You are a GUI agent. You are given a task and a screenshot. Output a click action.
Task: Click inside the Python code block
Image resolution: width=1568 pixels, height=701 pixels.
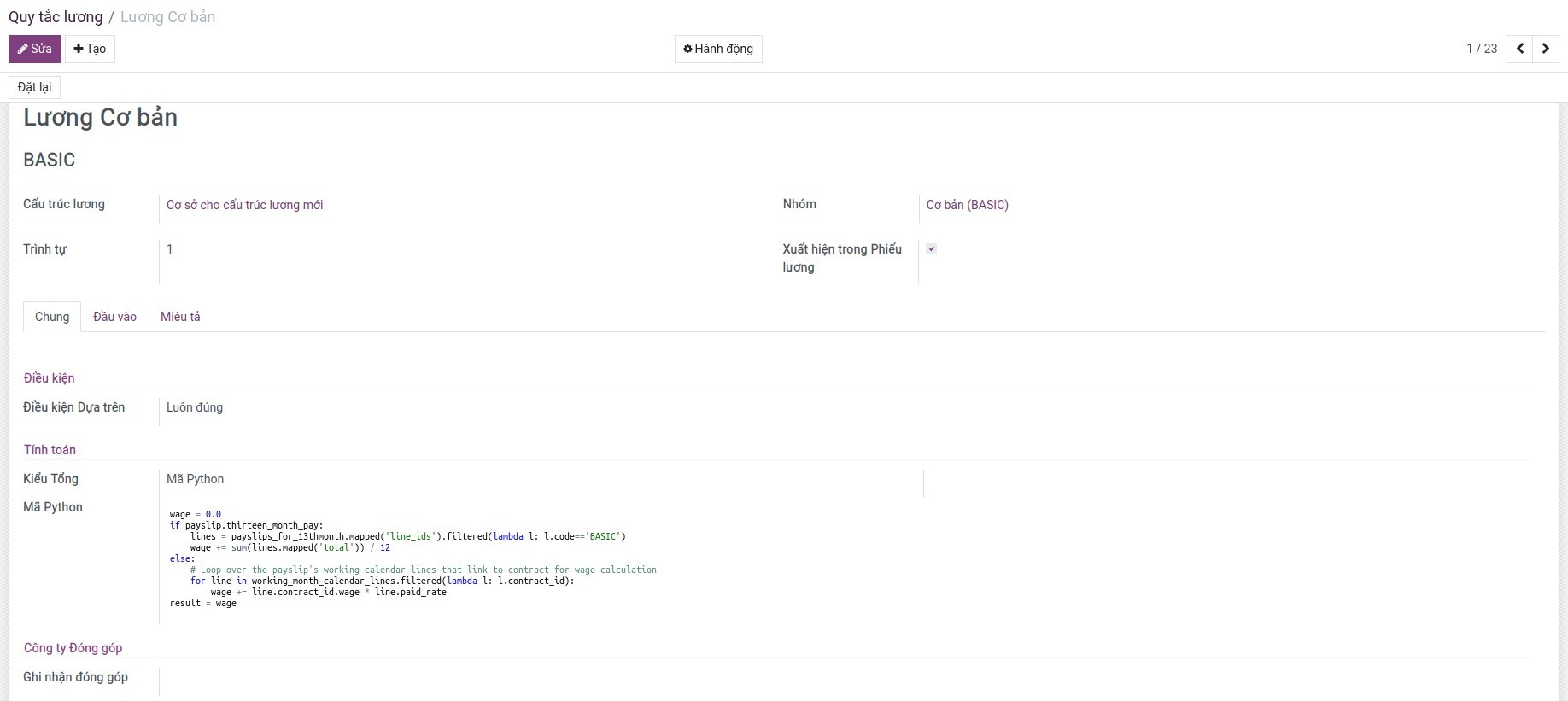[x=410, y=559]
